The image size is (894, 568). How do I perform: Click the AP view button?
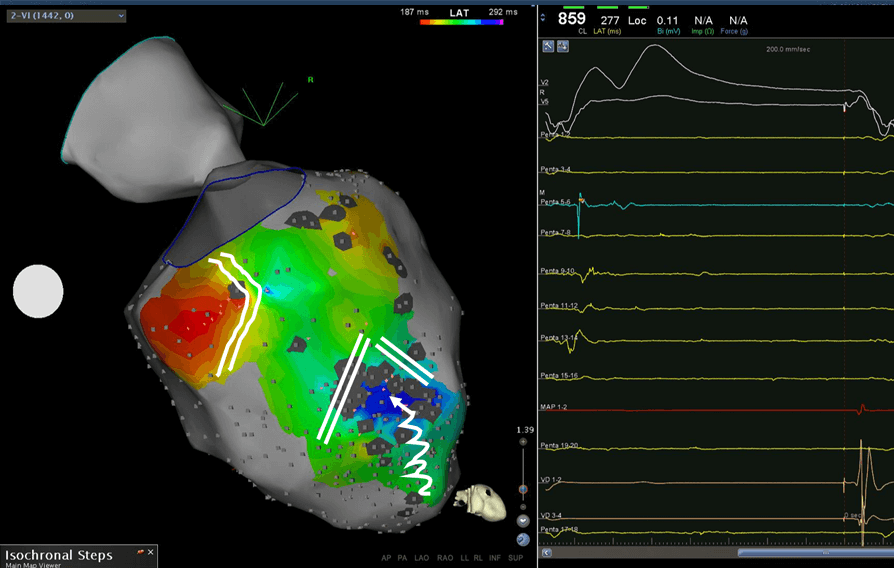(x=387, y=557)
